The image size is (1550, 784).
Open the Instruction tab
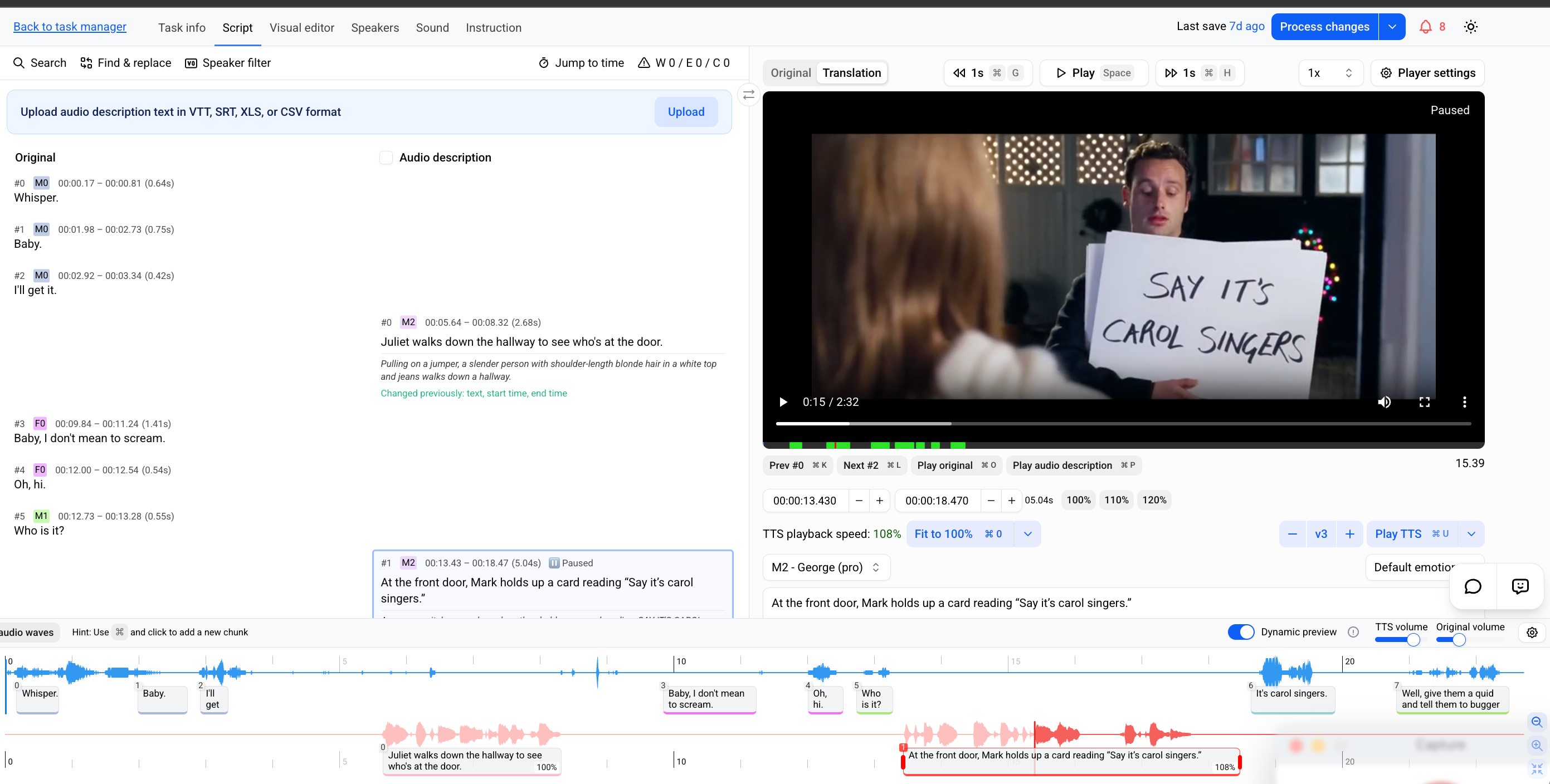494,28
